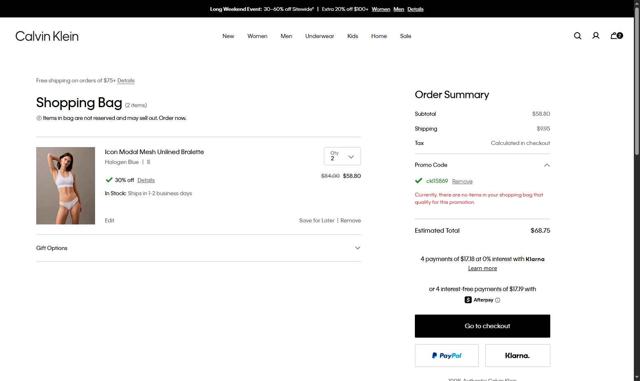
Task: Open the New menu item
Action: [228, 36]
